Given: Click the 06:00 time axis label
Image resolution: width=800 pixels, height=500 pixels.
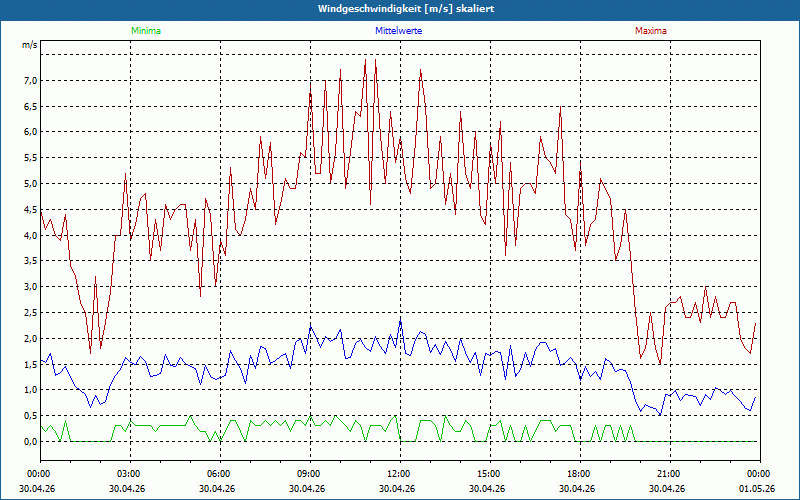Looking at the screenshot, I should (220, 474).
